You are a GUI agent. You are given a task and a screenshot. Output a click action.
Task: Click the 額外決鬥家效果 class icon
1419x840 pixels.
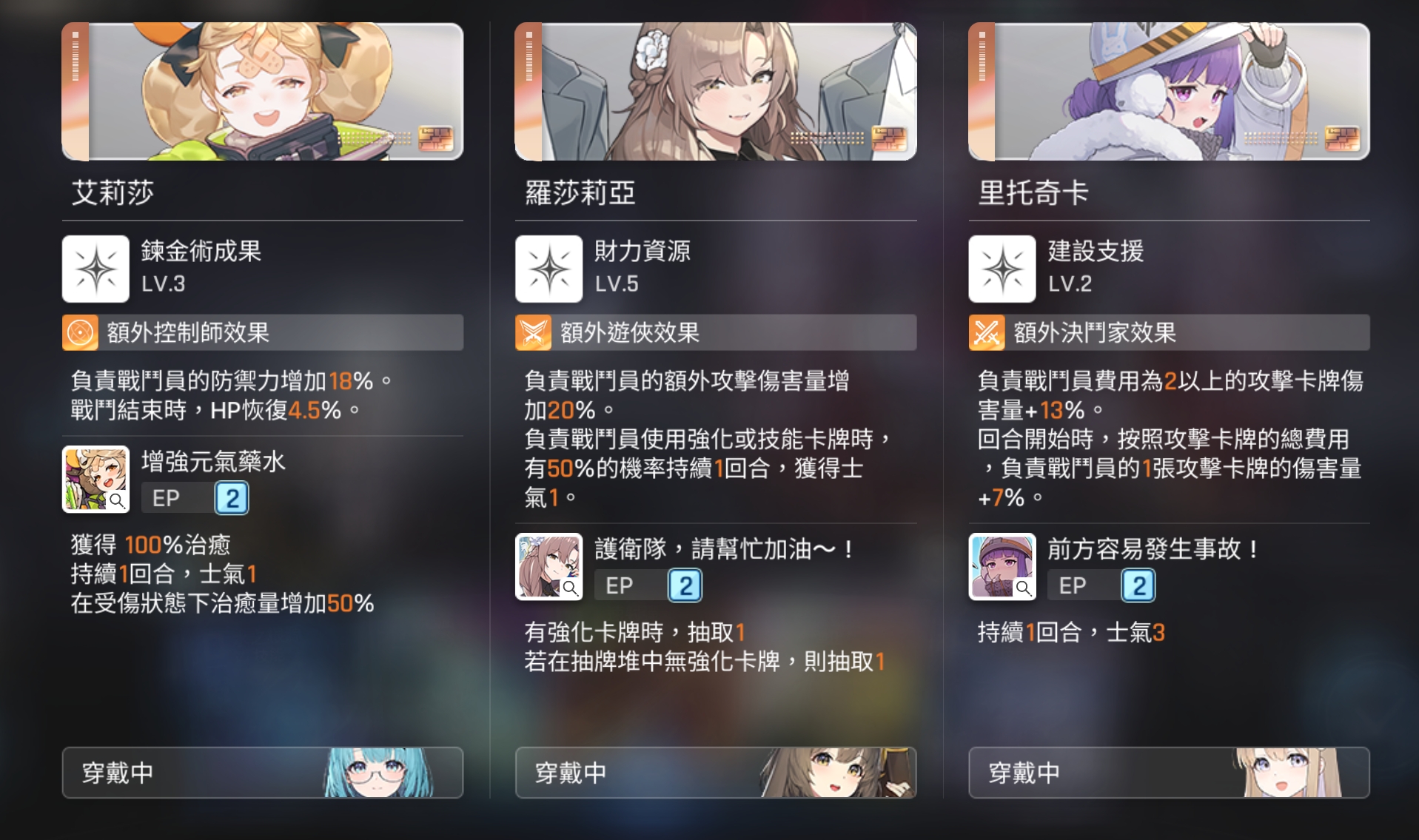point(987,332)
